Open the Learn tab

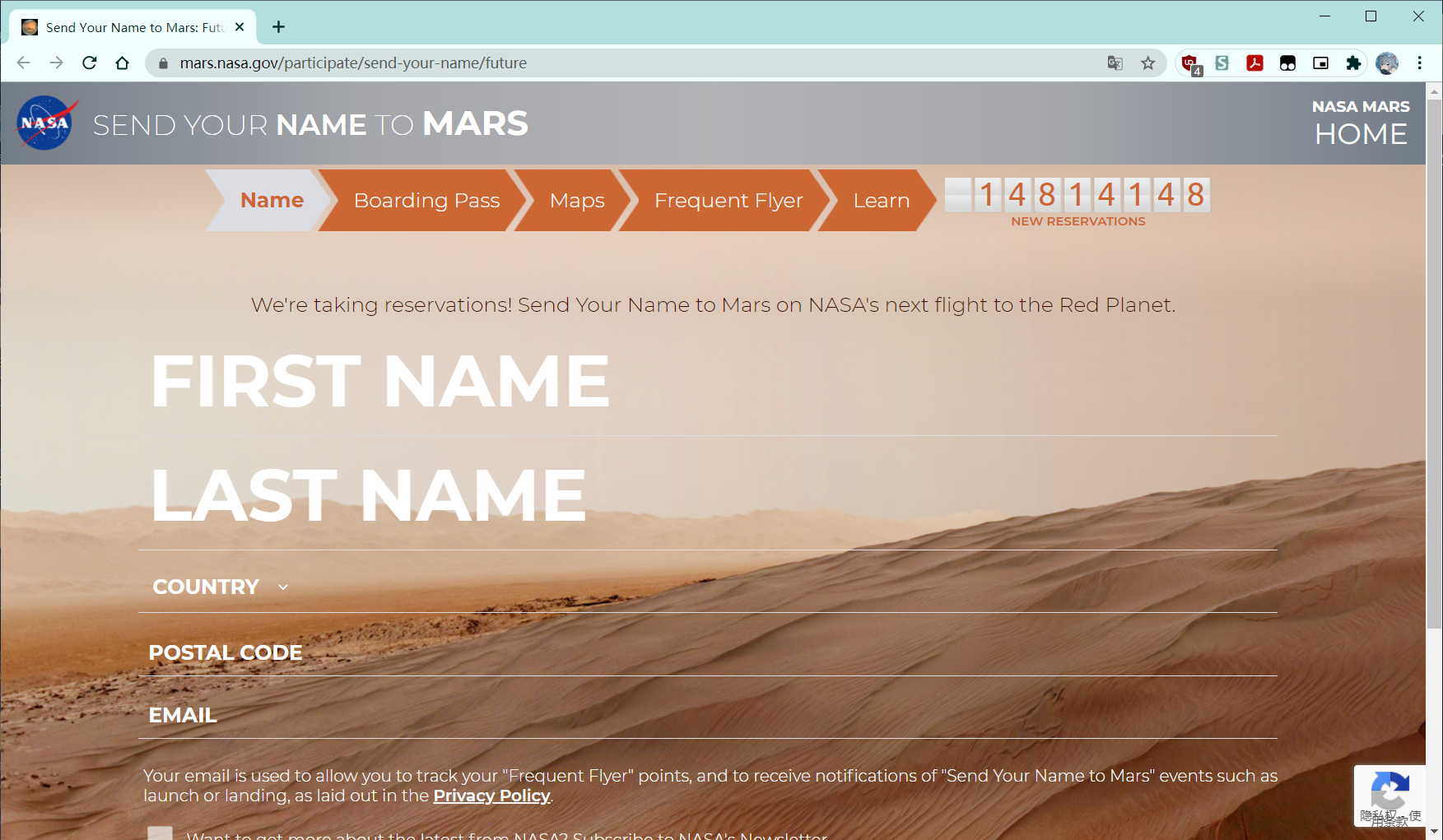click(877, 200)
